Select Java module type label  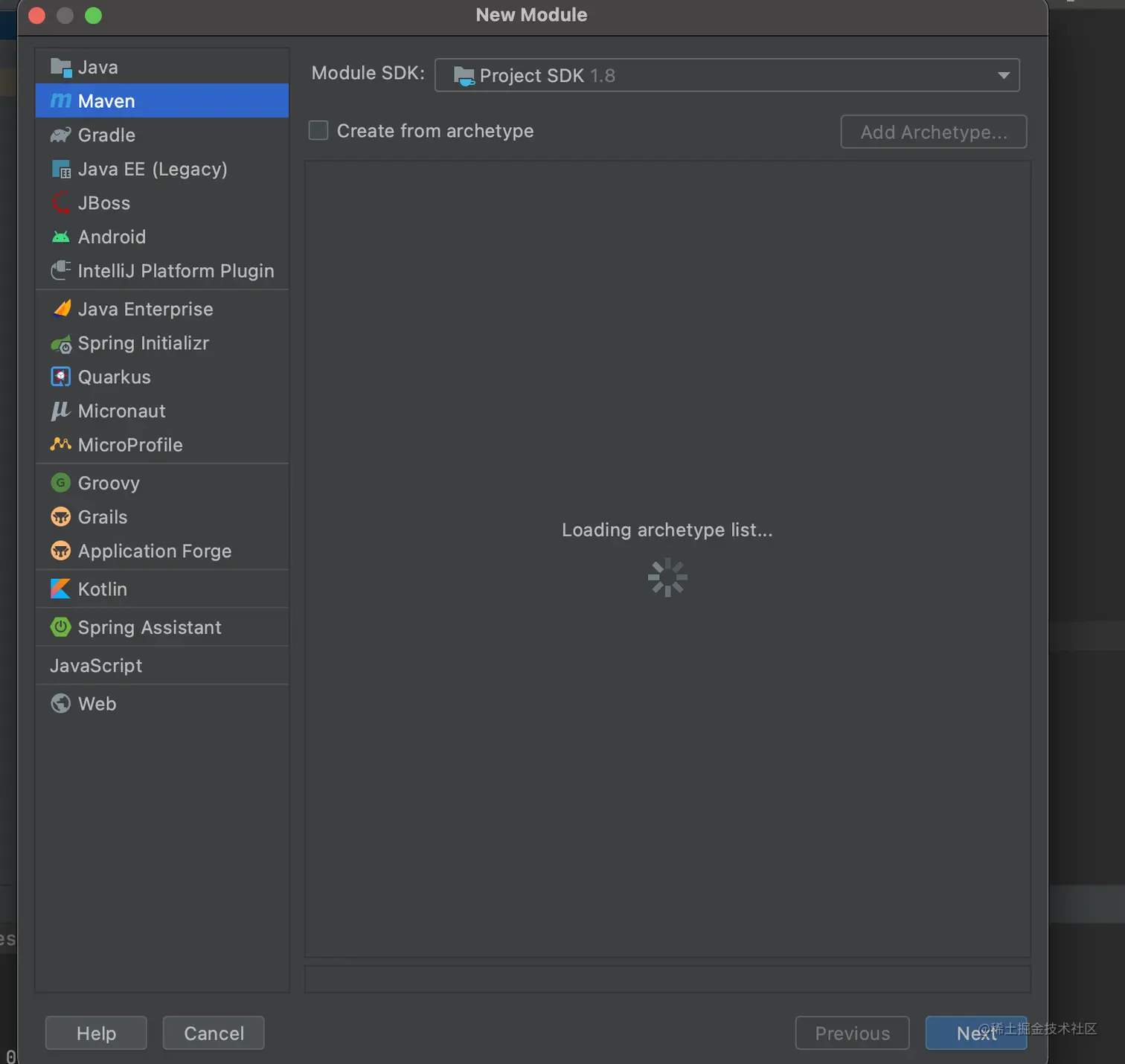pos(98,67)
